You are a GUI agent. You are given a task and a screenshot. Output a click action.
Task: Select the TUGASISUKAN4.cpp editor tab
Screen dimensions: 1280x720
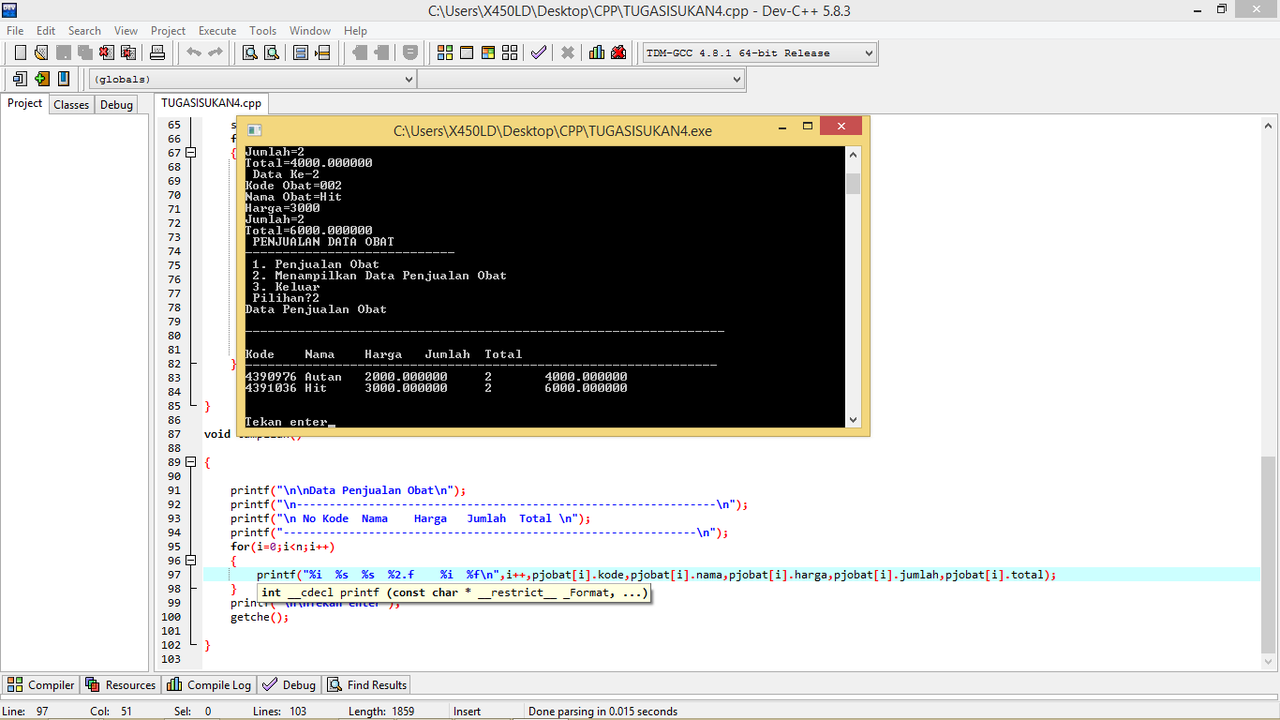tap(211, 103)
